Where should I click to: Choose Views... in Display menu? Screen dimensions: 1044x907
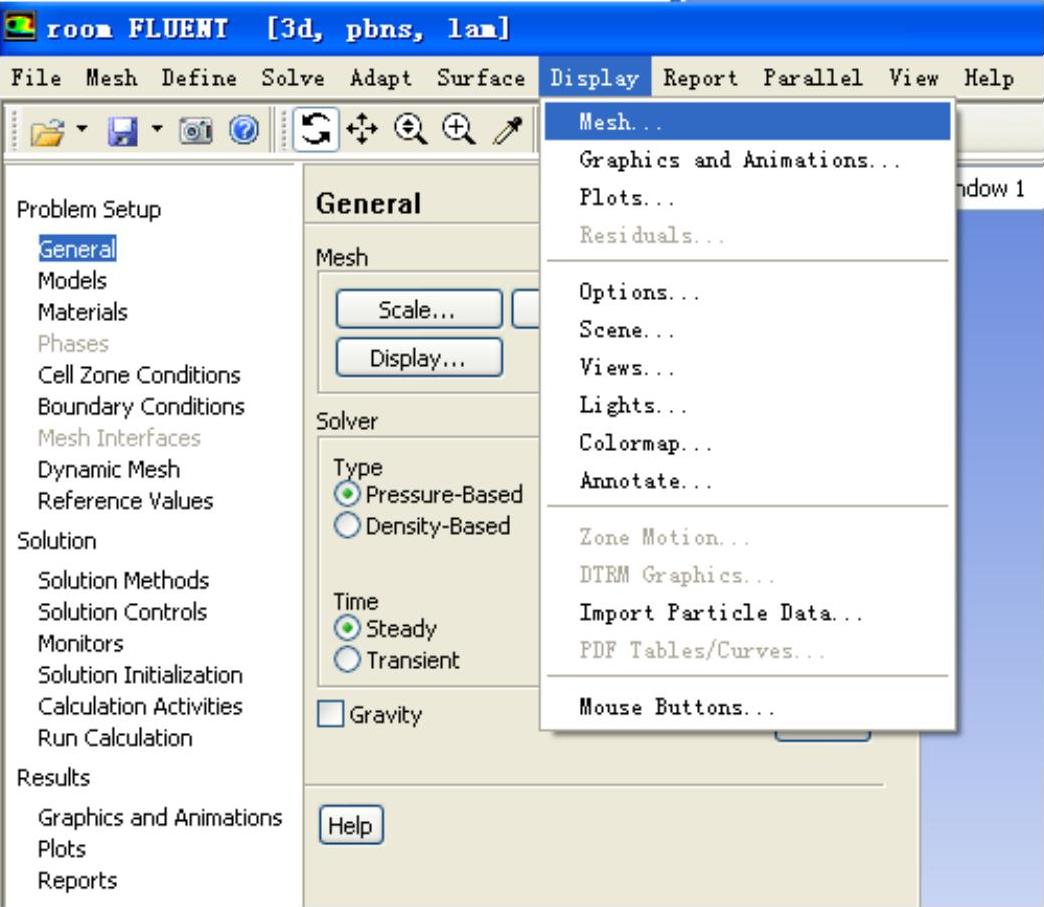(747, 367)
